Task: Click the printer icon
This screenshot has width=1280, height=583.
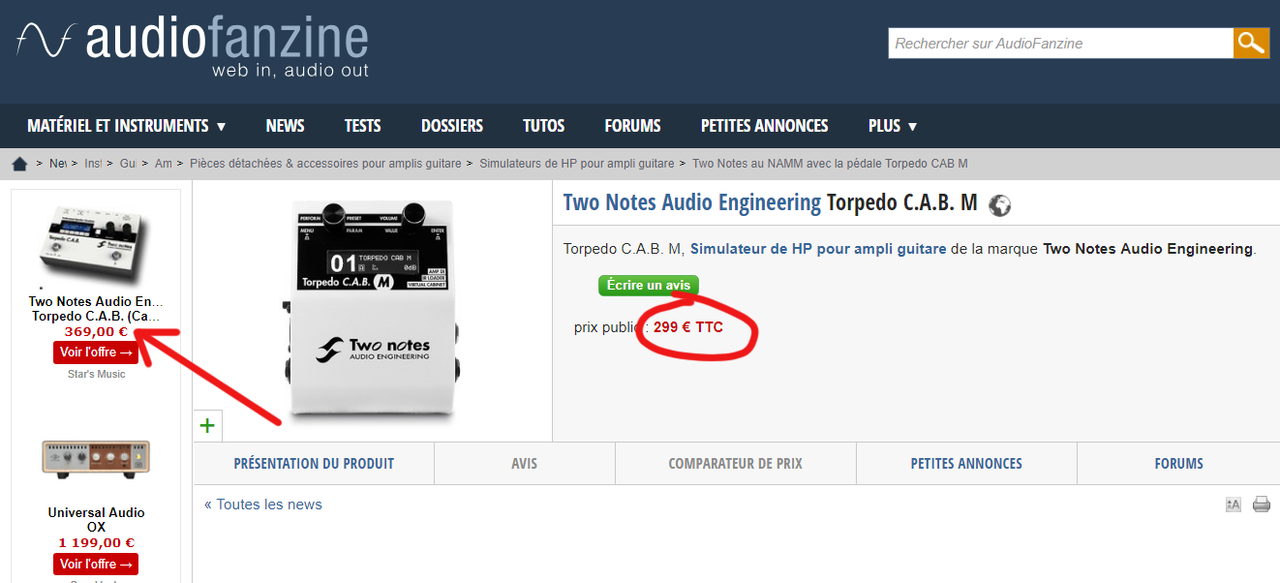Action: coord(1261,504)
